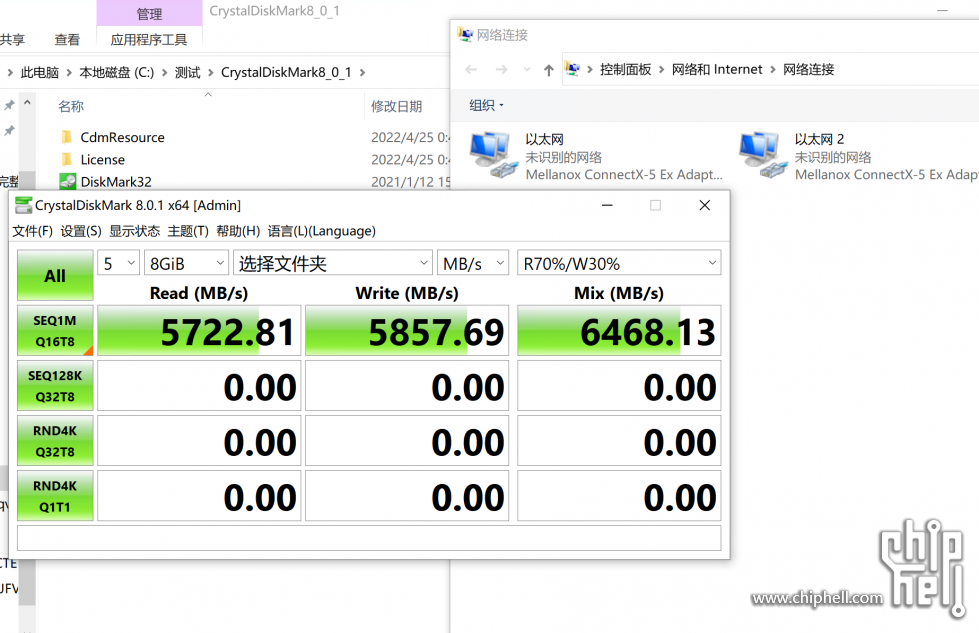Click the SEQ1M read result 5722.81
Viewport: 979px width, 633px height.
click(199, 331)
